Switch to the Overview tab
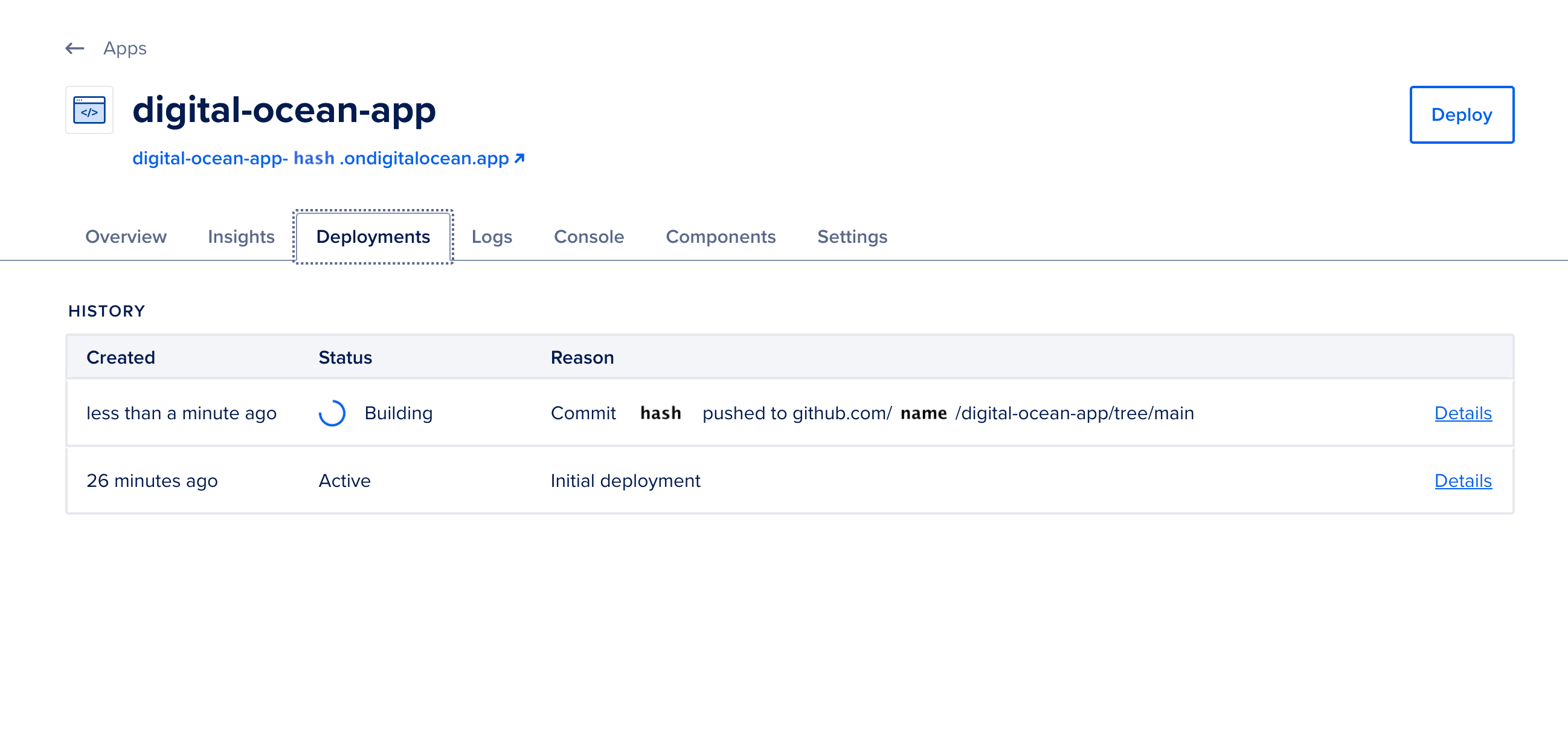 click(x=126, y=237)
